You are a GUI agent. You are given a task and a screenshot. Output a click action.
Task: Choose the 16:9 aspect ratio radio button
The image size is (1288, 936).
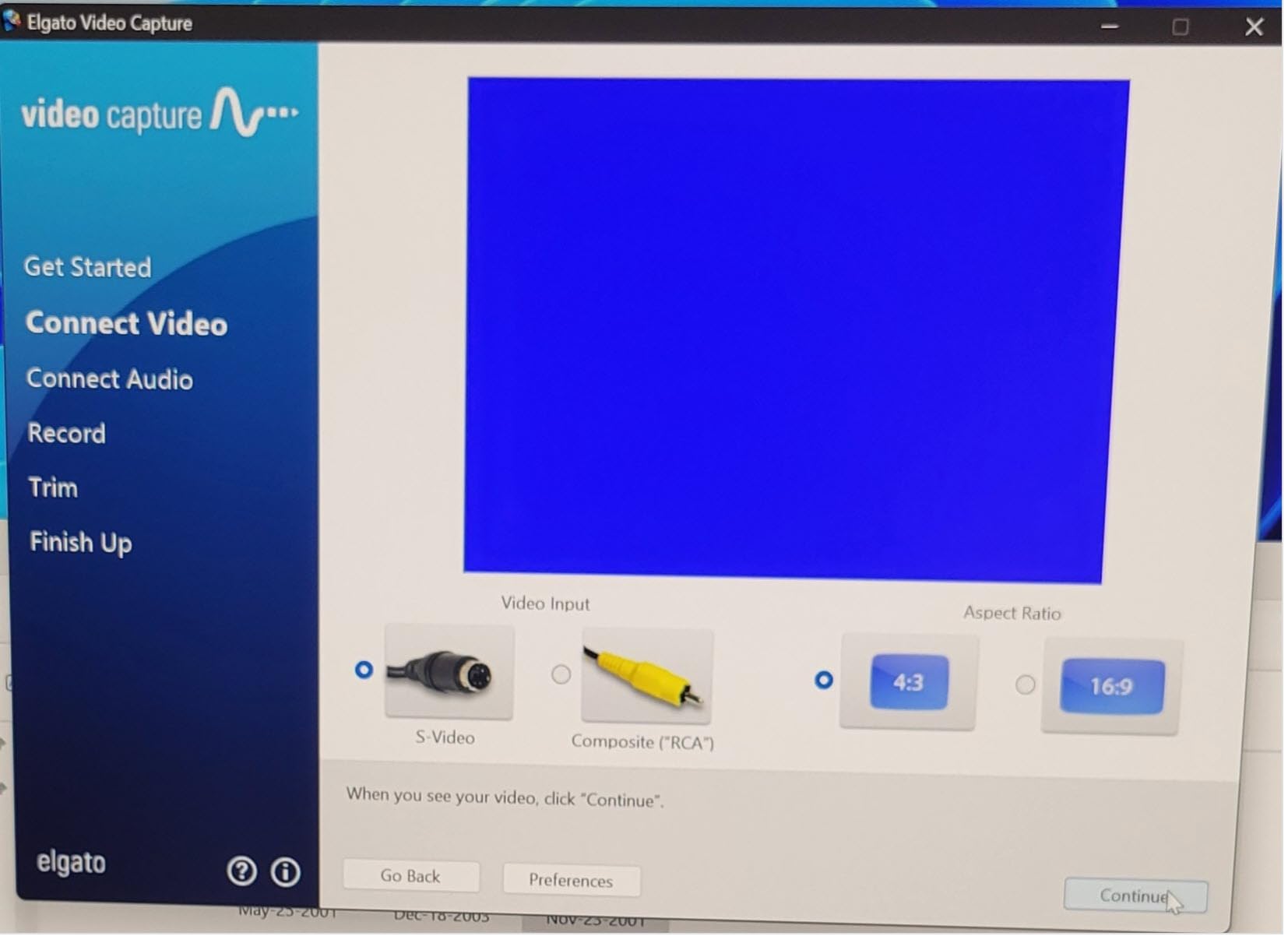click(x=1025, y=684)
